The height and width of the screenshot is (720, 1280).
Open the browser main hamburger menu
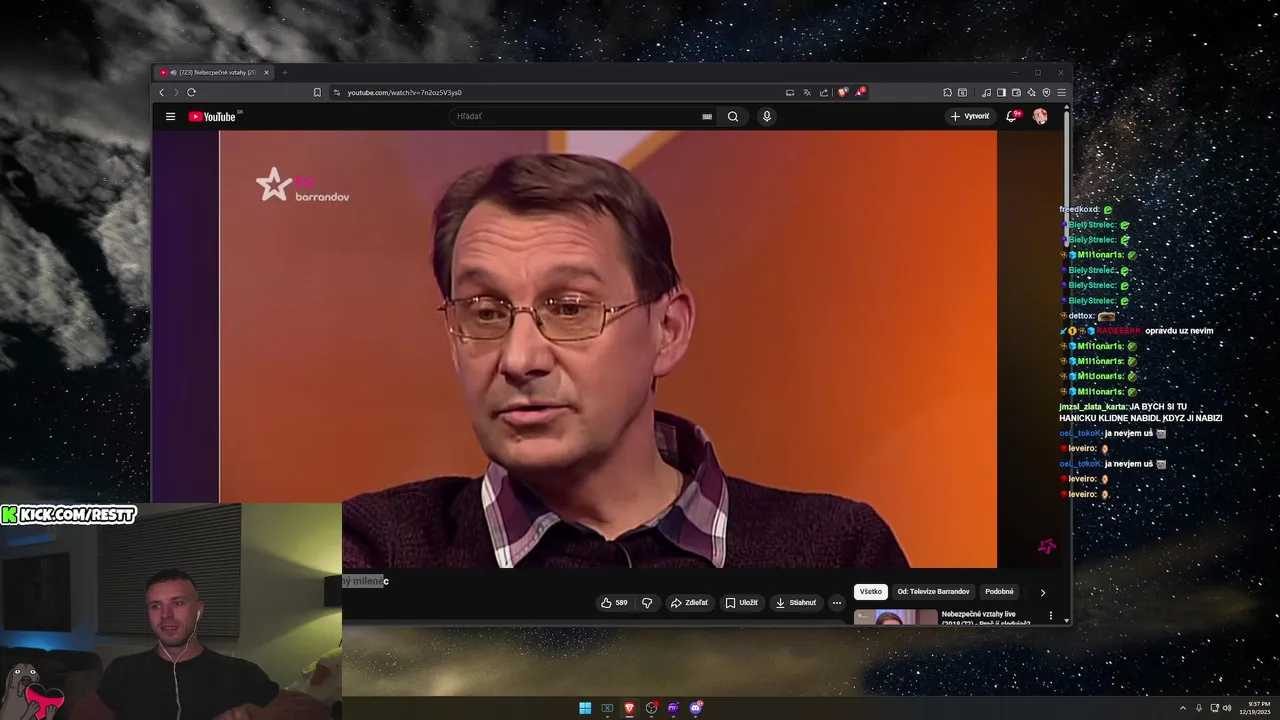[1061, 92]
